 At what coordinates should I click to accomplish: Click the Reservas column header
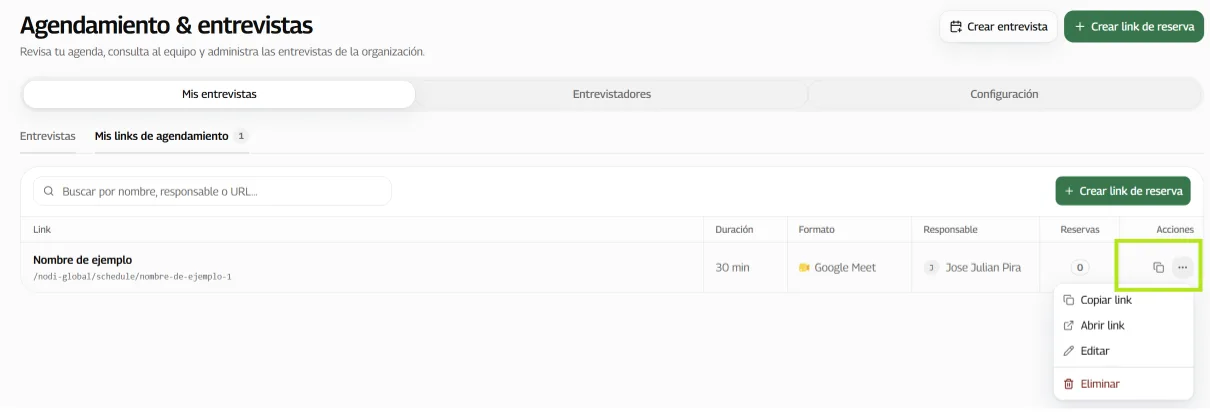point(1079,230)
